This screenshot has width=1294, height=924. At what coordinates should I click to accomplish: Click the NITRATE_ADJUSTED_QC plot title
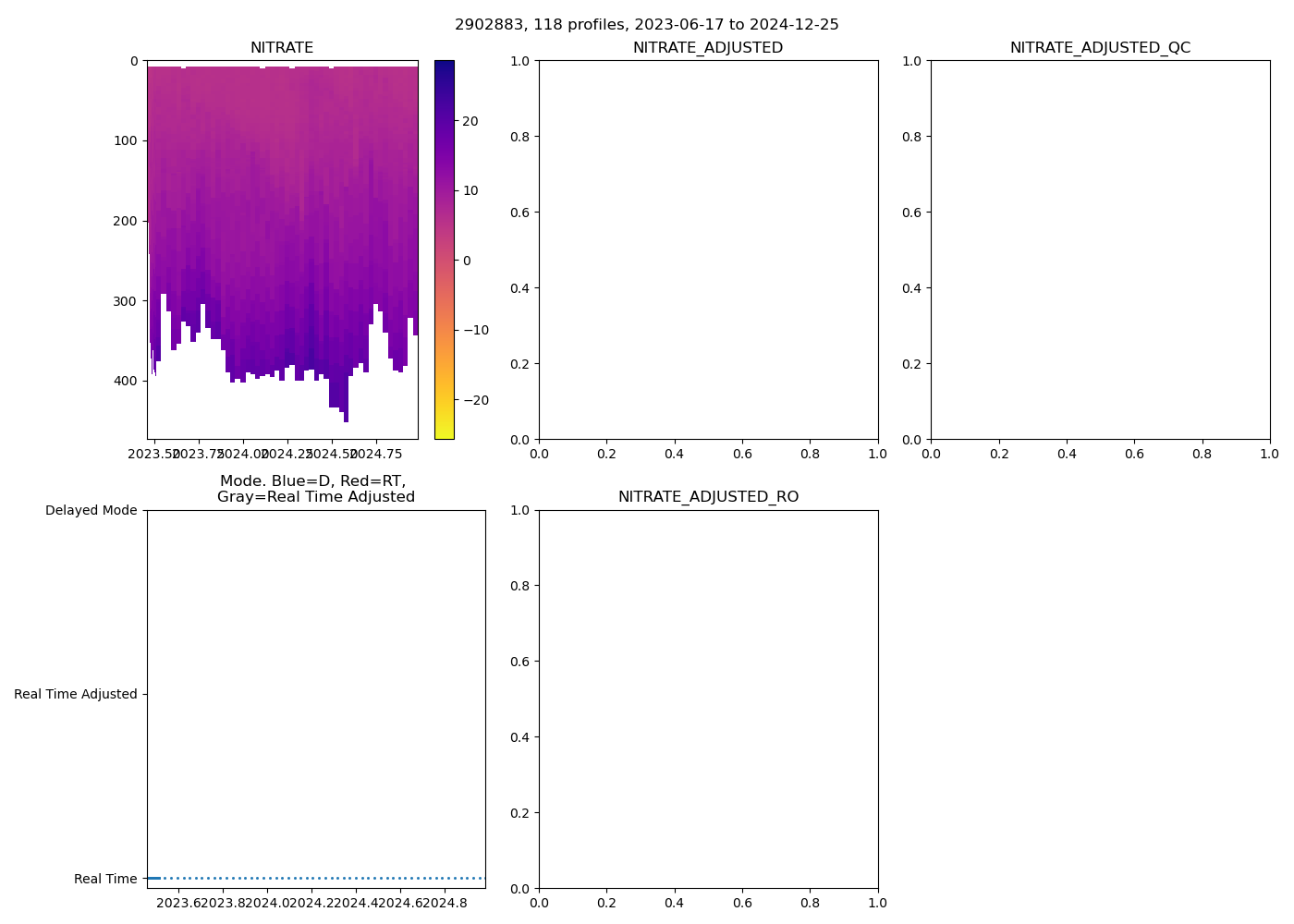(1100, 48)
